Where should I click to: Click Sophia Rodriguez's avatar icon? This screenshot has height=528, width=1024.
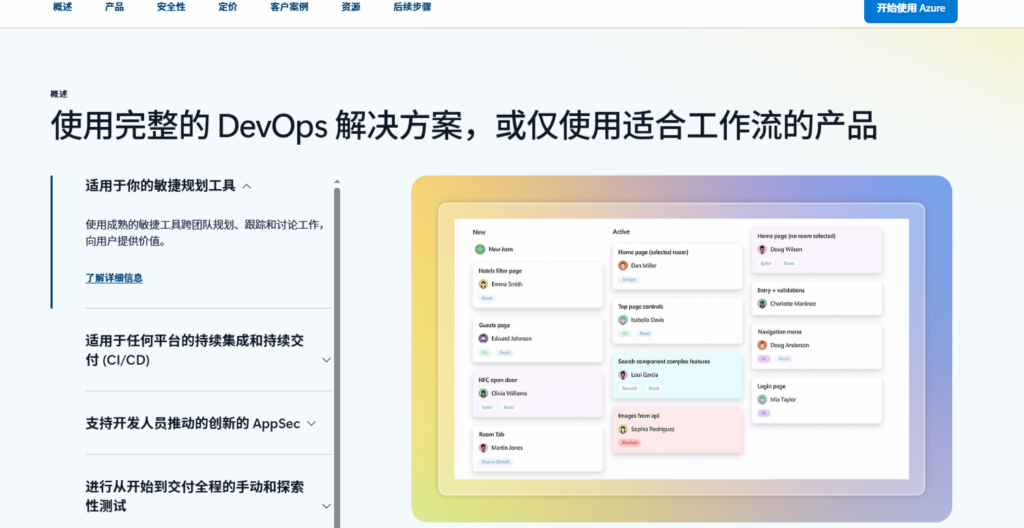(x=623, y=429)
